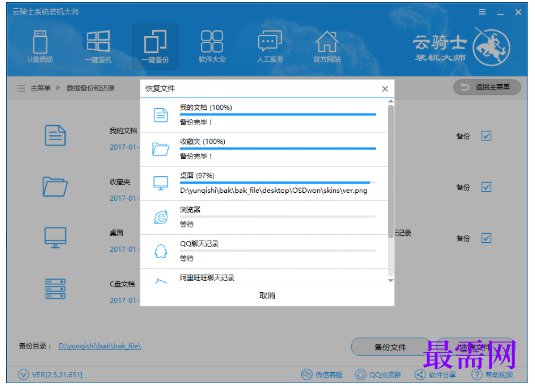
Task: Click the dialog vertical scrollbar thumb
Action: click(391, 171)
